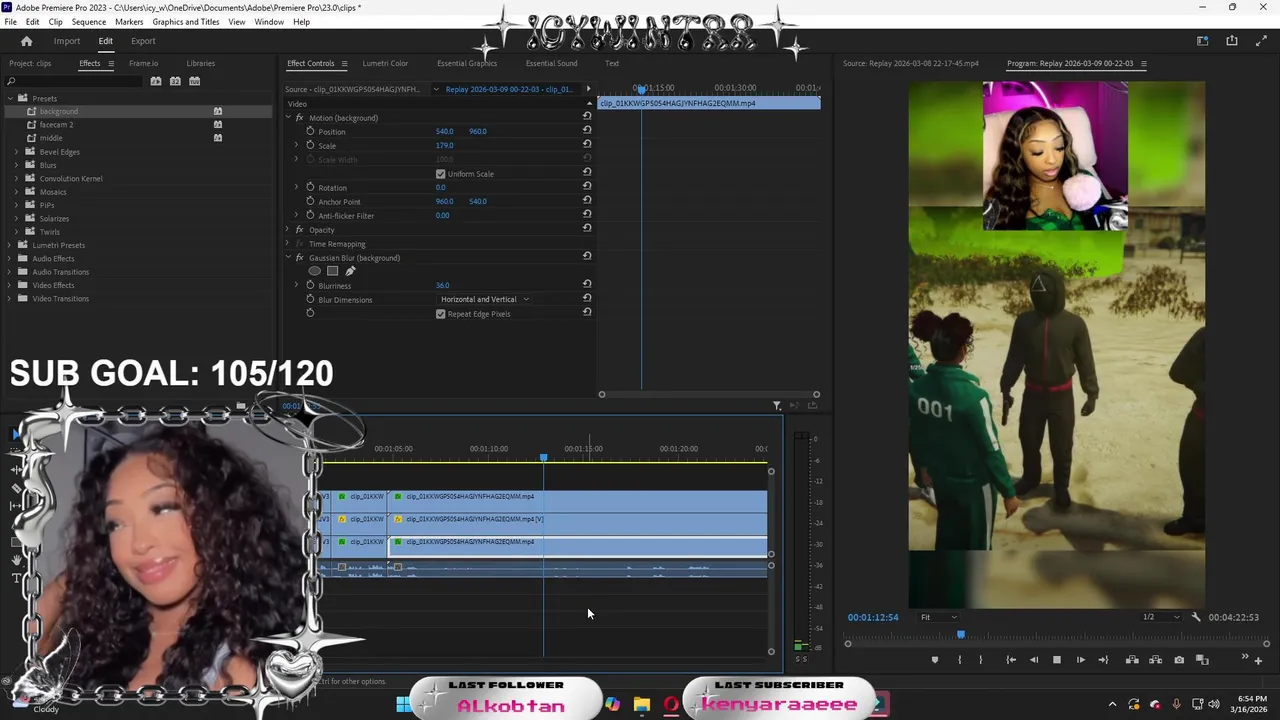Click the Home icon in workspace bar
Viewport: 1280px width, 720px height.
[27, 41]
